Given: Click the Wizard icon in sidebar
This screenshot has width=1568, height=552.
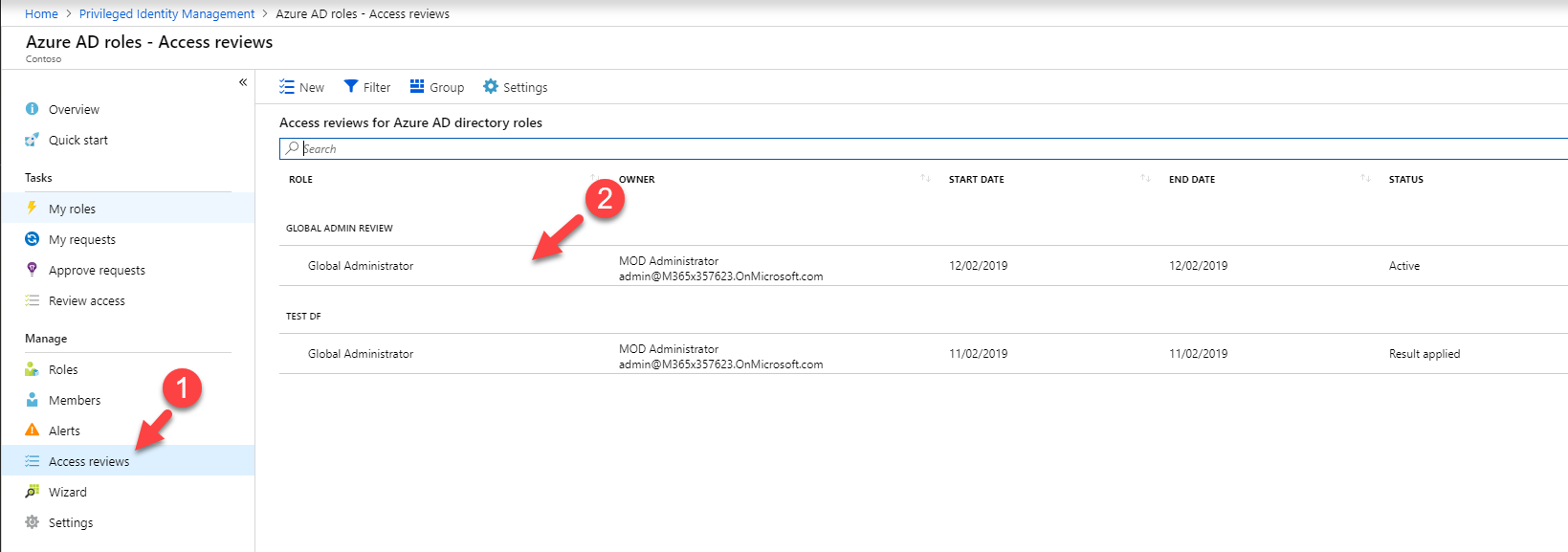Looking at the screenshot, I should 32,492.
